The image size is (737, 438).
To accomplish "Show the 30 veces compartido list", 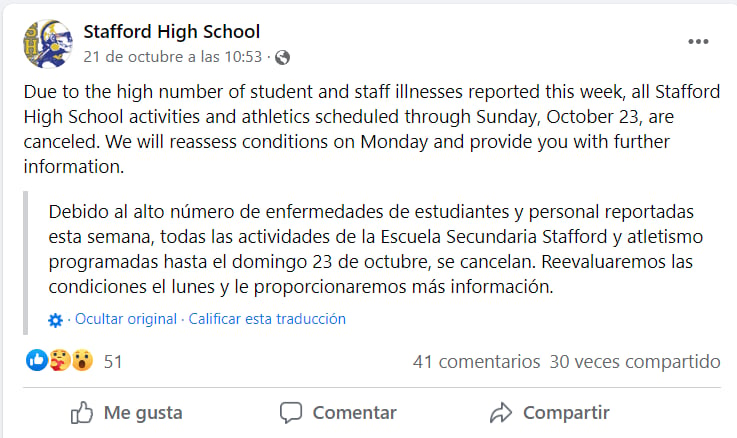I will tap(635, 362).
